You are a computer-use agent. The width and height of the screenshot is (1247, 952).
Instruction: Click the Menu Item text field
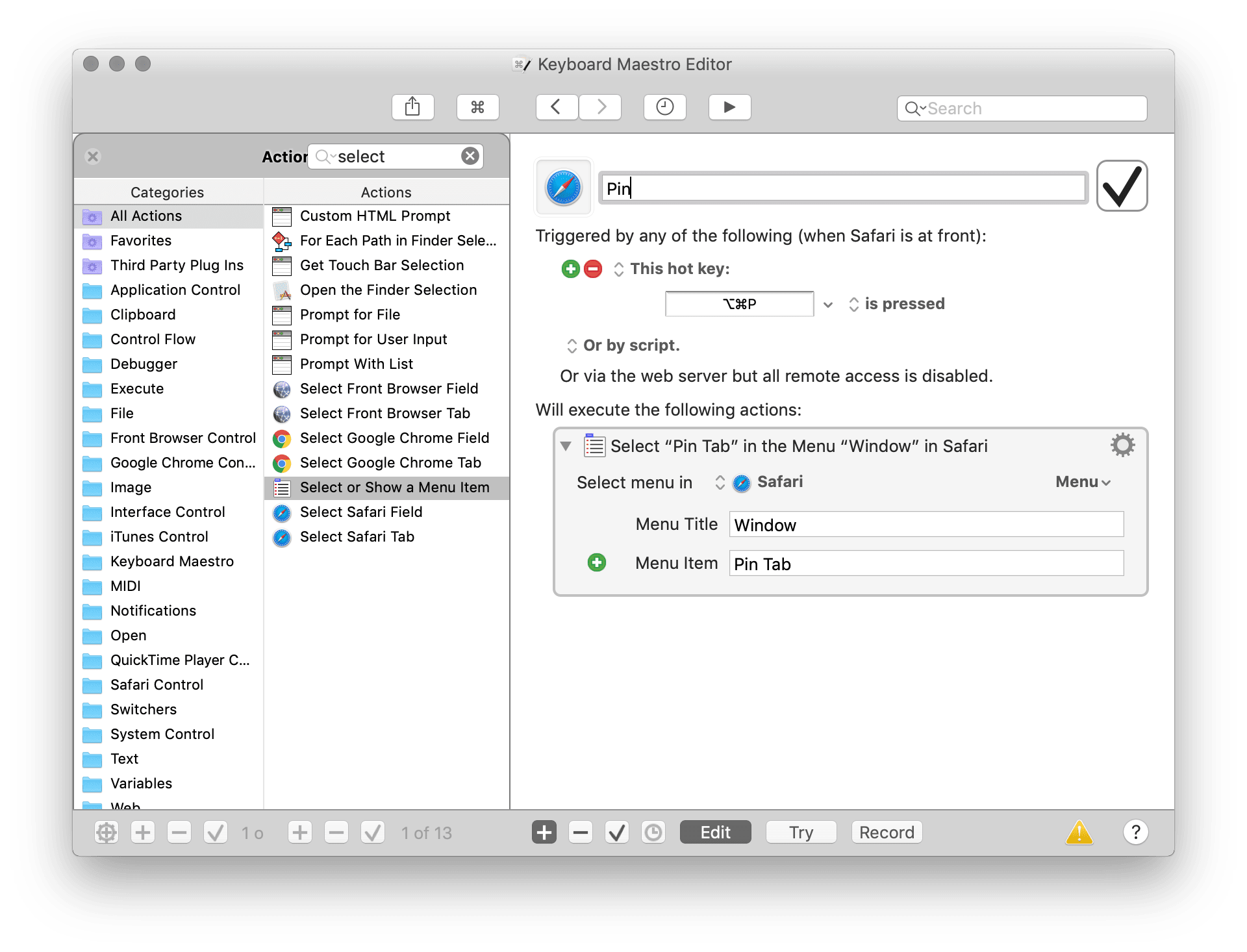(x=926, y=564)
